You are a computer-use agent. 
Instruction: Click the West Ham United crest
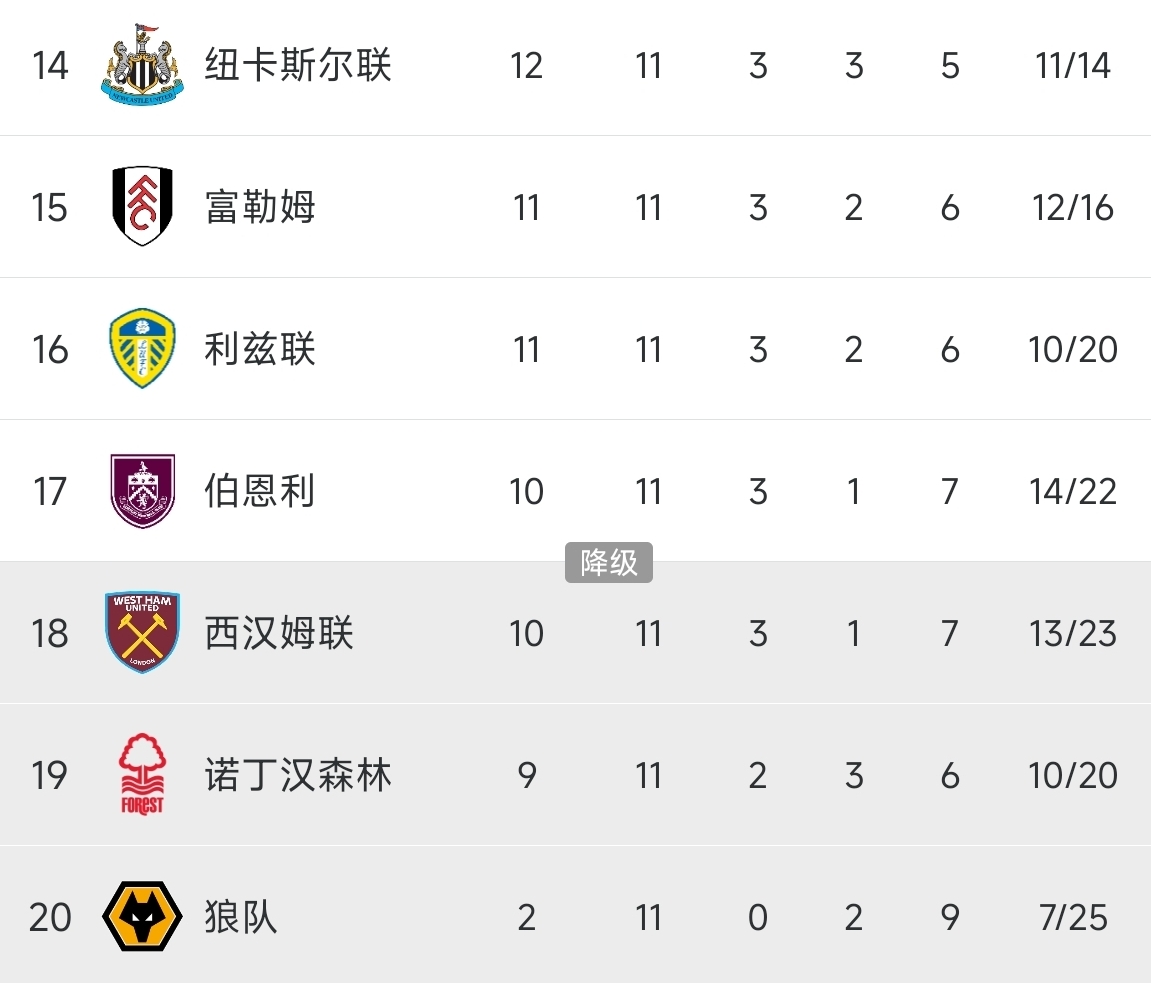[143, 632]
